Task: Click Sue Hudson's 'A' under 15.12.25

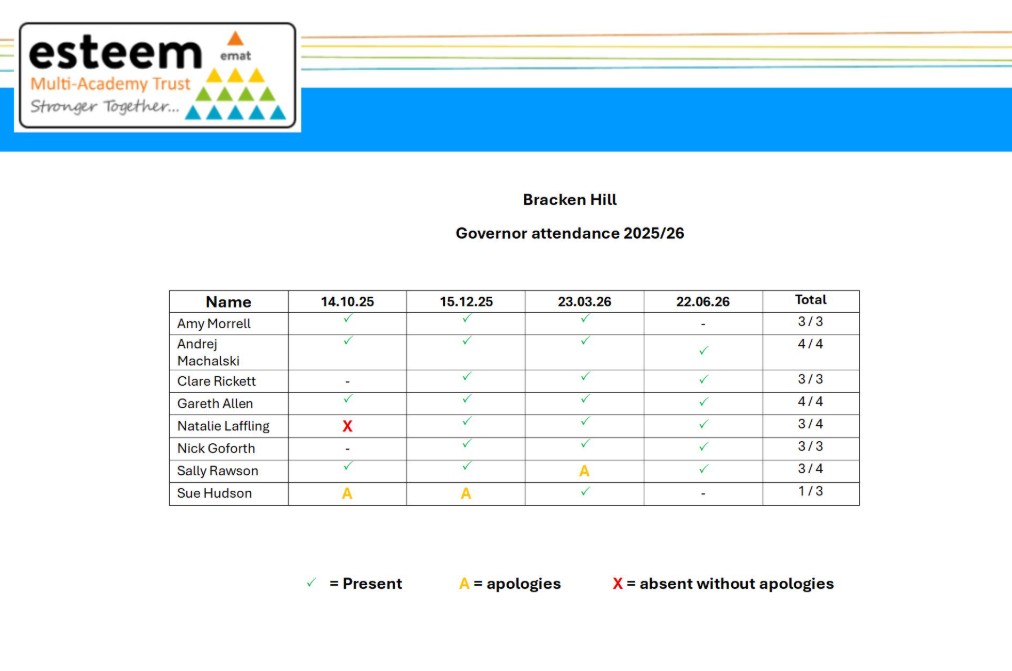Action: point(466,494)
